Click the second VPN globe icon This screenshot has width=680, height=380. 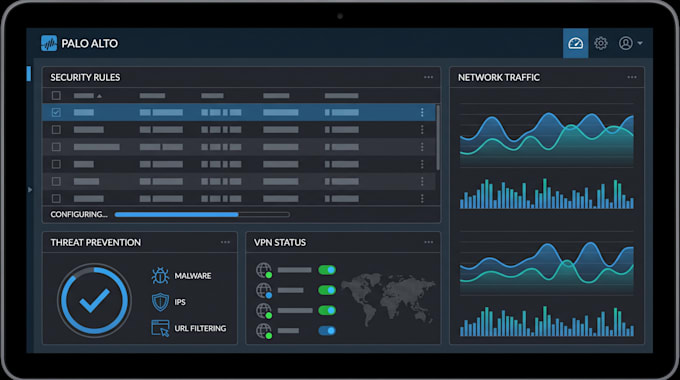[264, 290]
